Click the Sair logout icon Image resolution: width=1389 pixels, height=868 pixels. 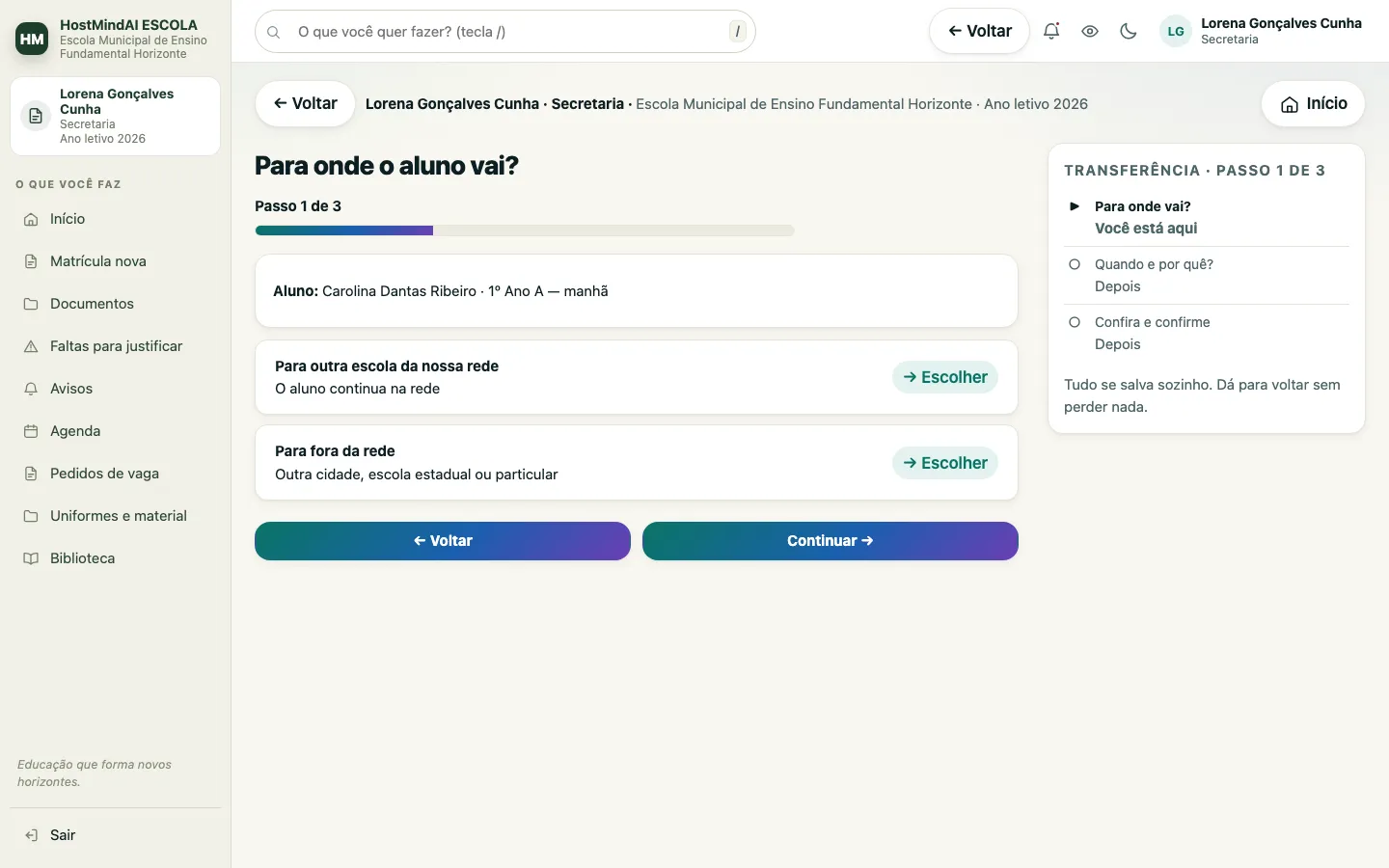tap(31, 835)
